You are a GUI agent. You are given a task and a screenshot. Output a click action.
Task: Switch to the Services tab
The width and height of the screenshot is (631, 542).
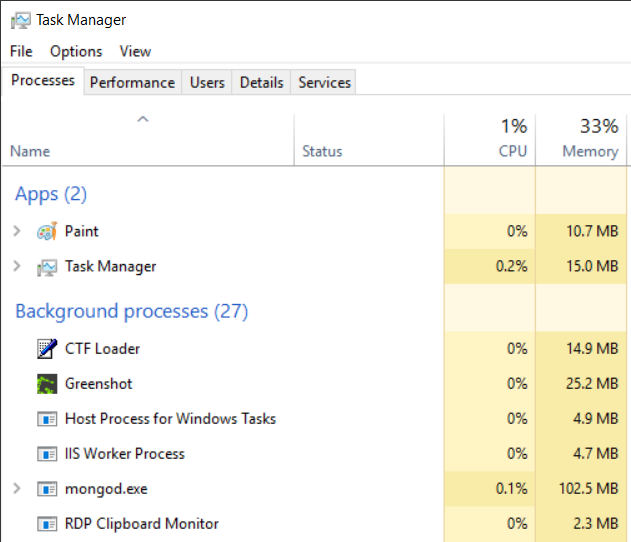(x=324, y=82)
